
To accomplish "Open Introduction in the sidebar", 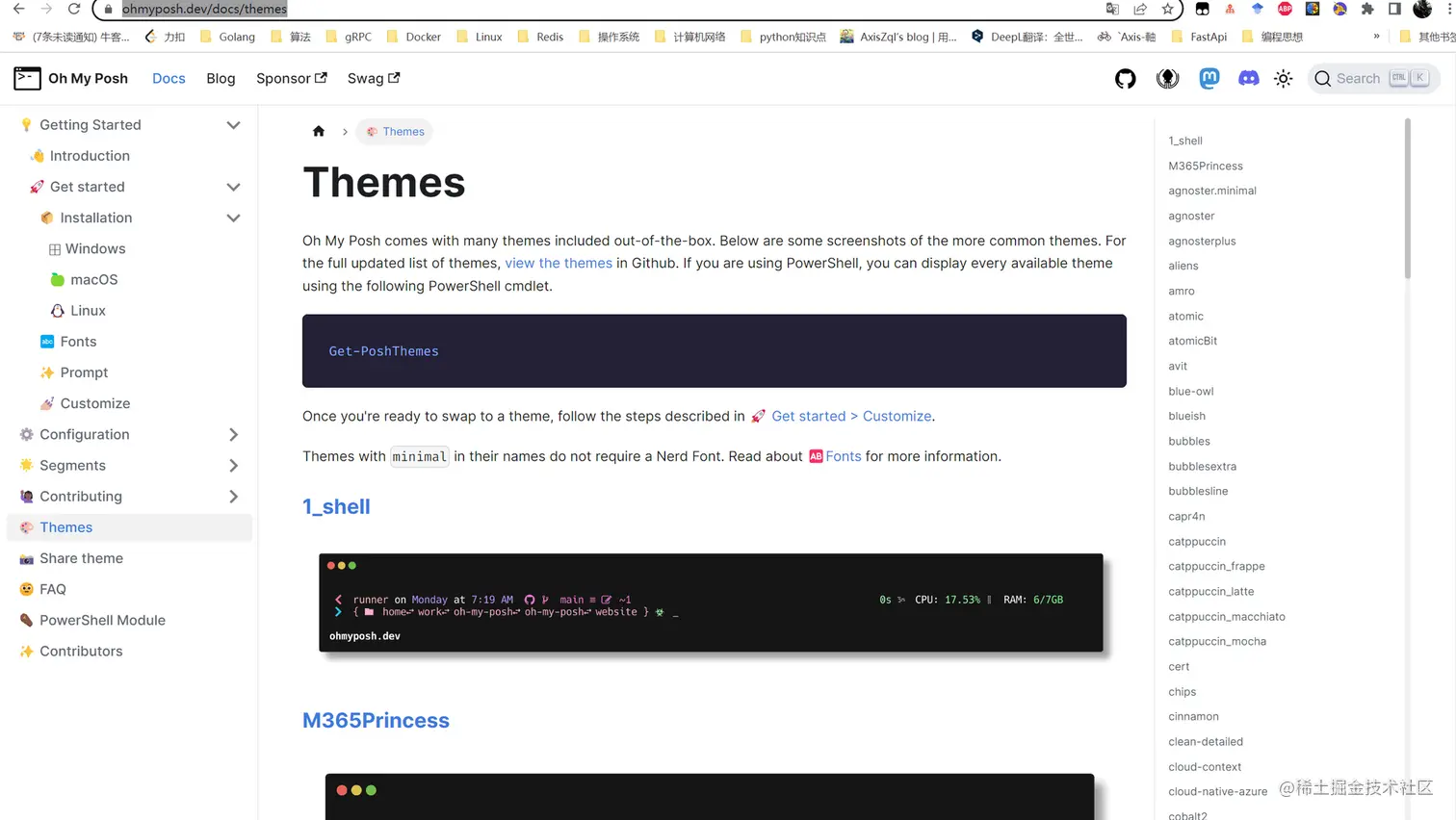I will (90, 156).
